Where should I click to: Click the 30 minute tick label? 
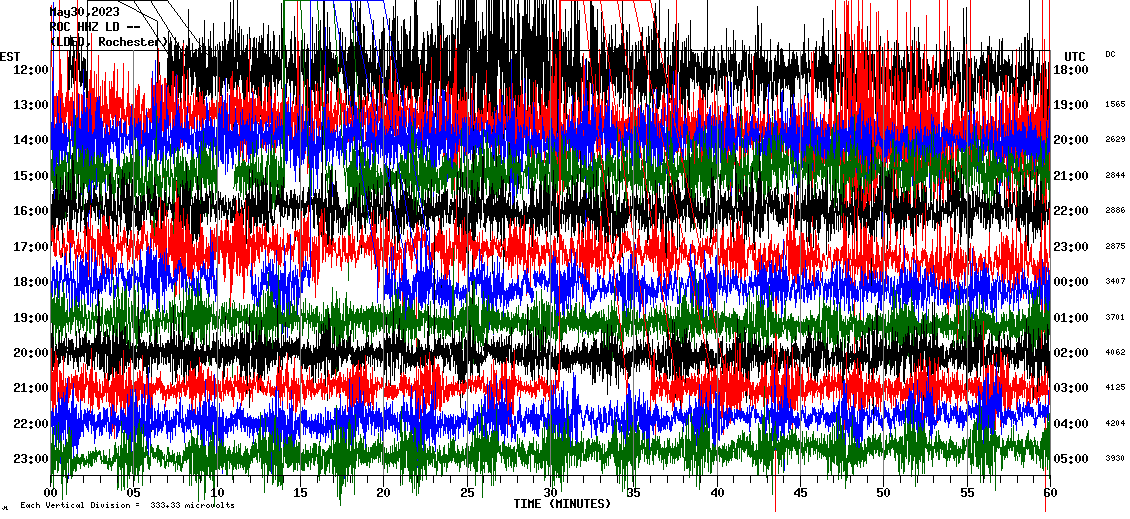(x=551, y=493)
